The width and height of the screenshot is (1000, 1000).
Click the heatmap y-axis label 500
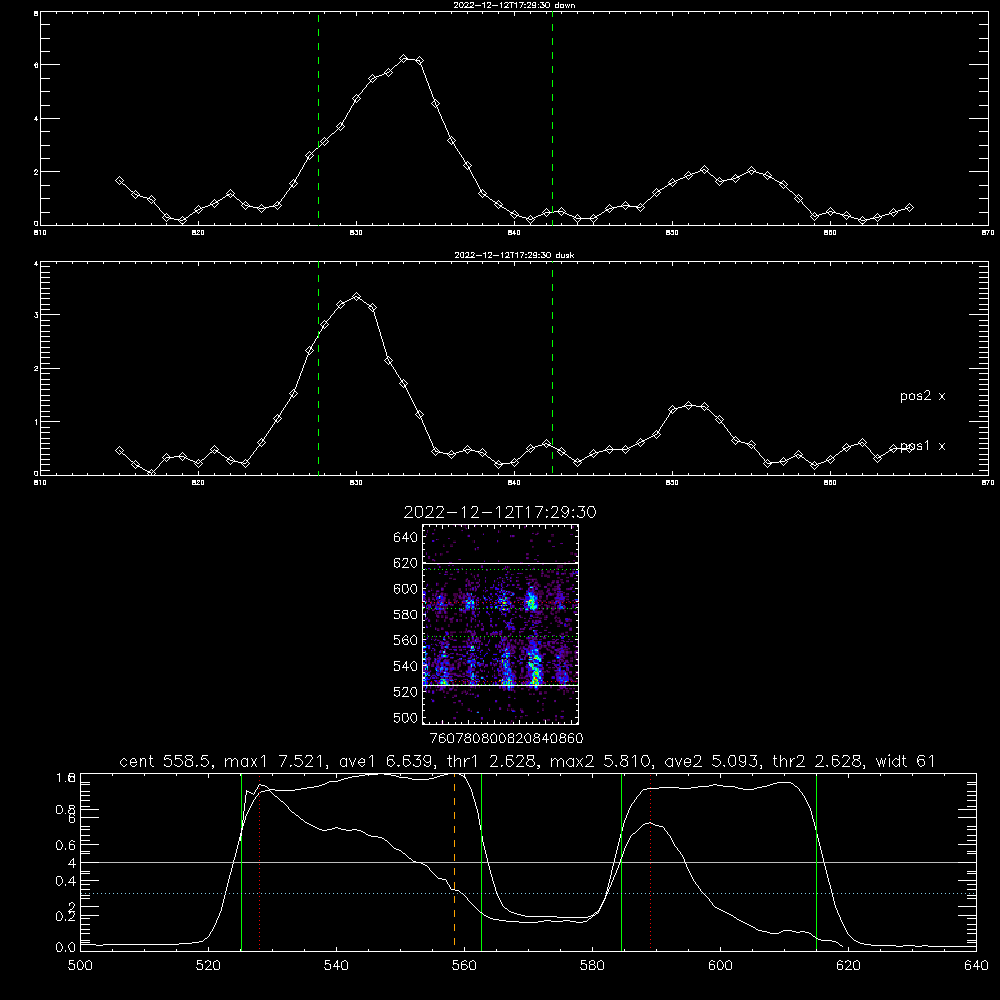pos(406,717)
